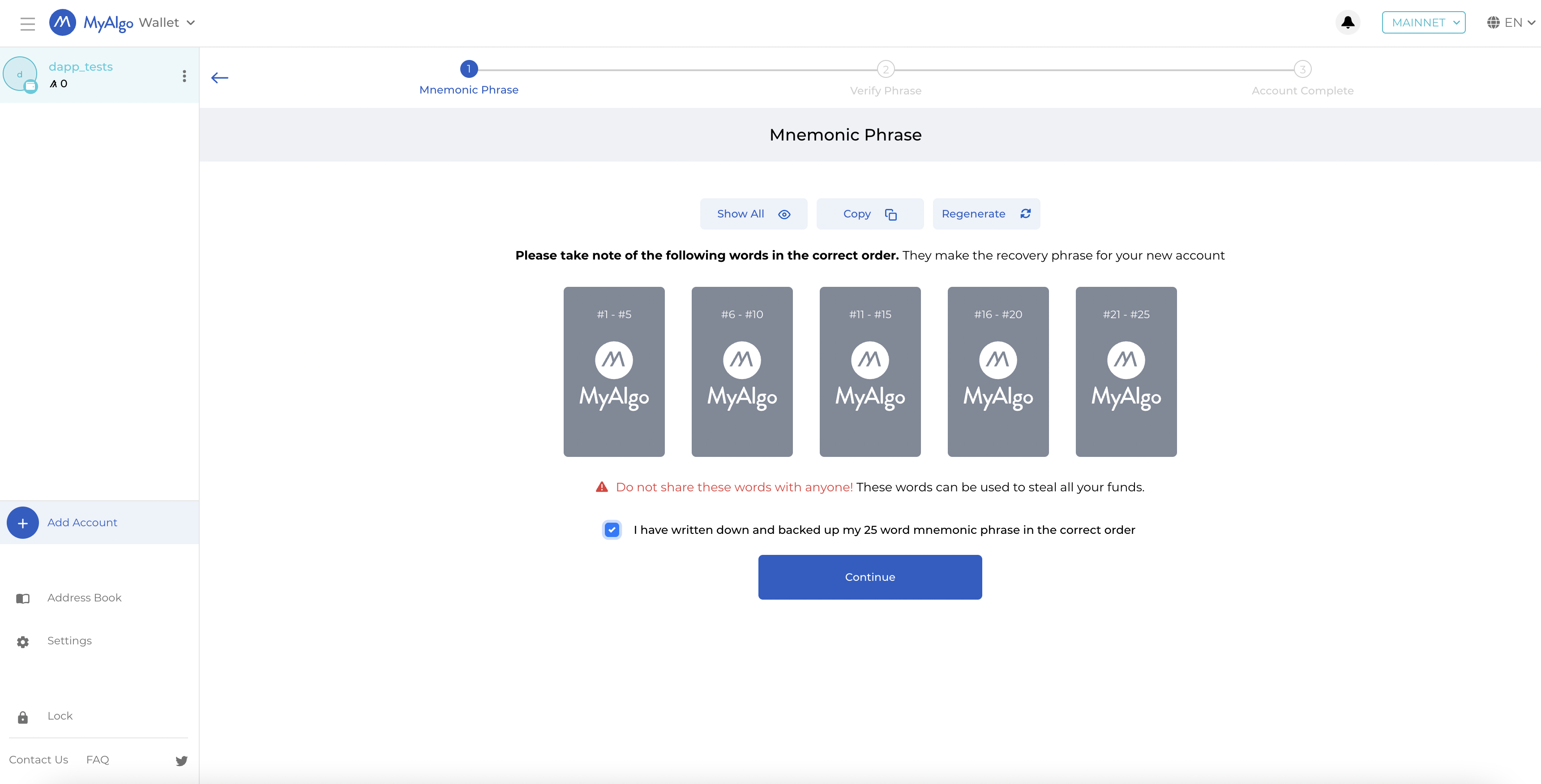Select the dapp_tests account
1541x784 pixels.
pos(99,75)
